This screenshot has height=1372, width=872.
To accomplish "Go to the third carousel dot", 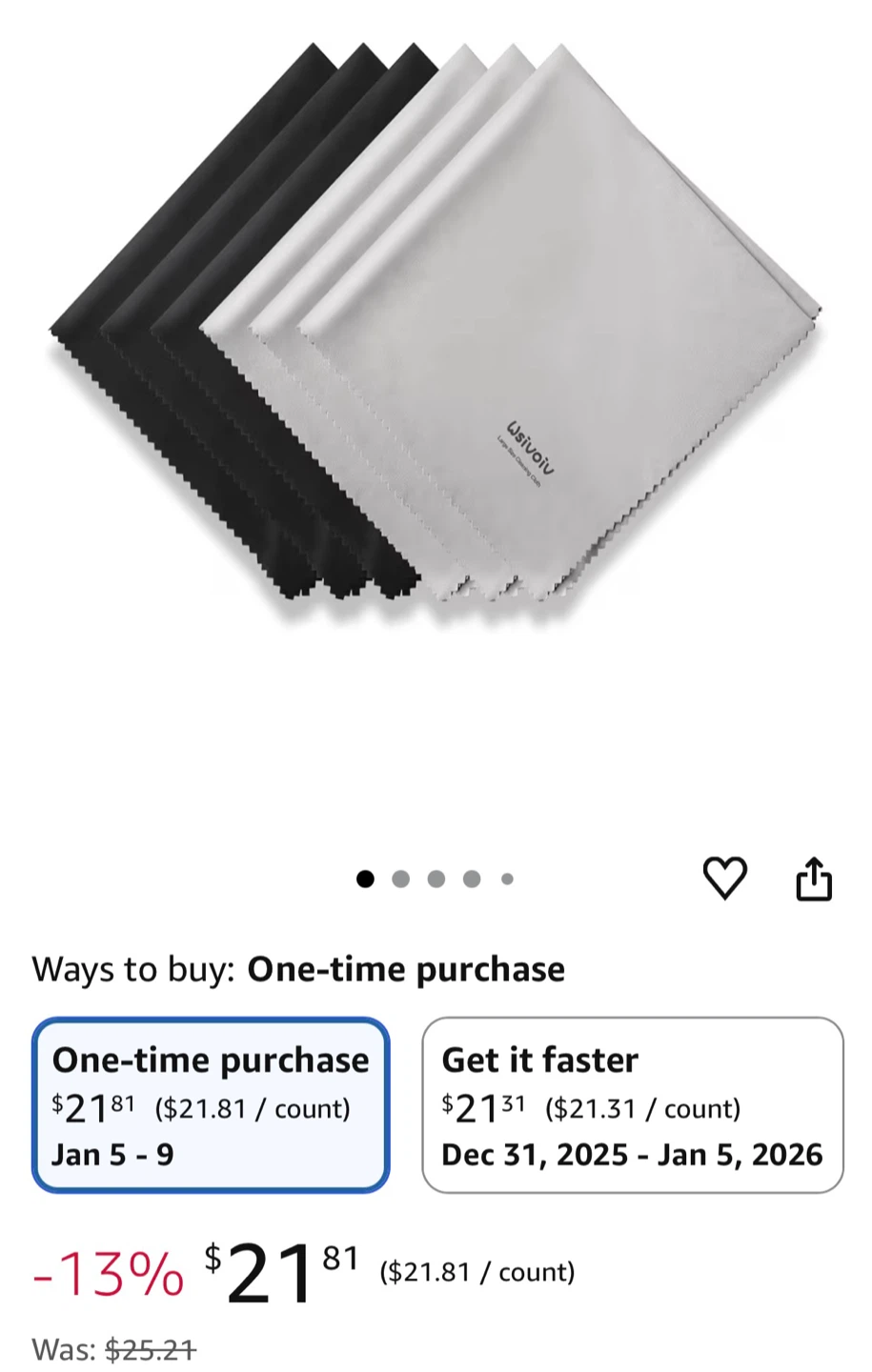I will pos(436,878).
